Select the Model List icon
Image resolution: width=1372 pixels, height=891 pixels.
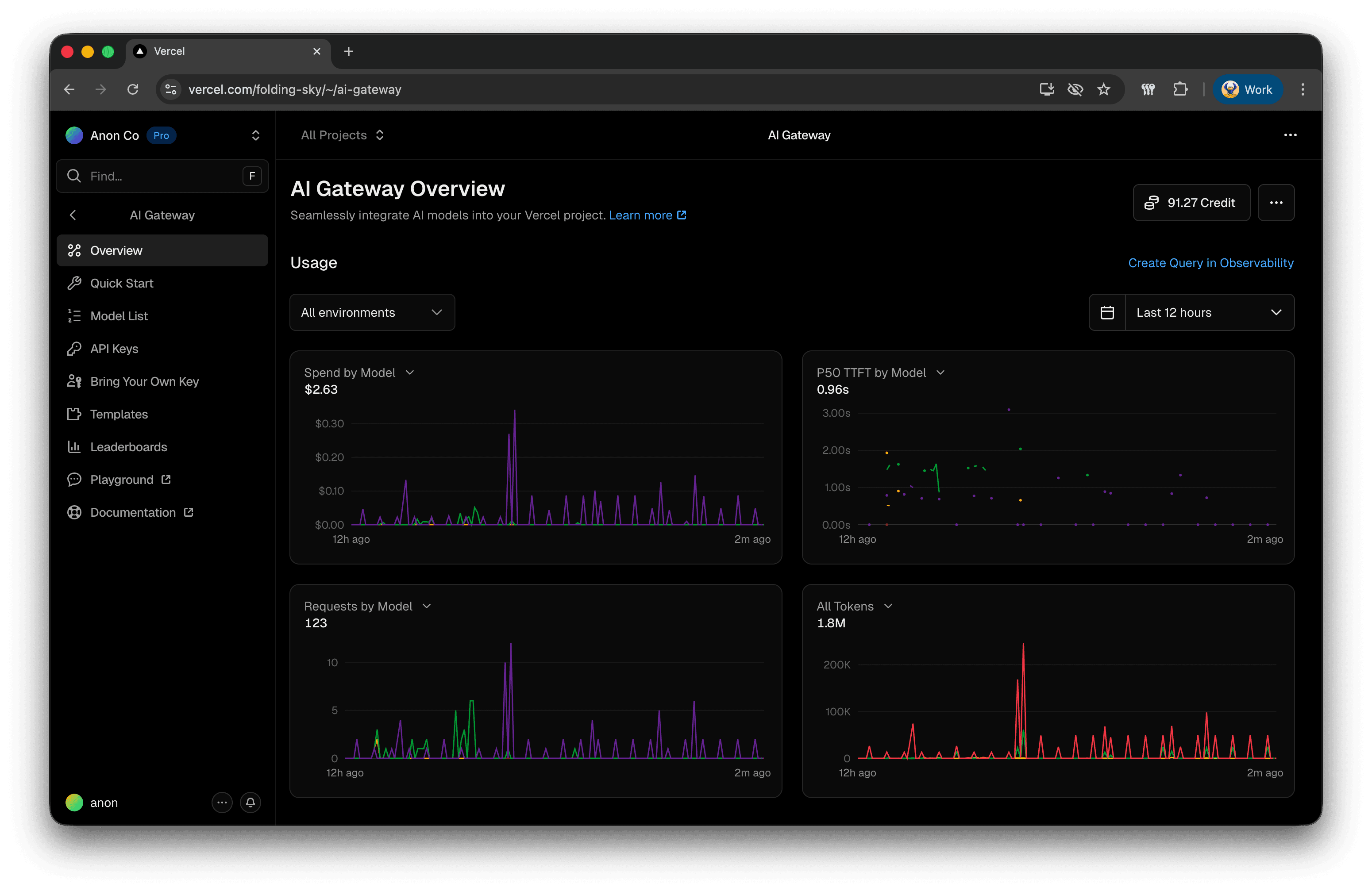[x=74, y=315]
